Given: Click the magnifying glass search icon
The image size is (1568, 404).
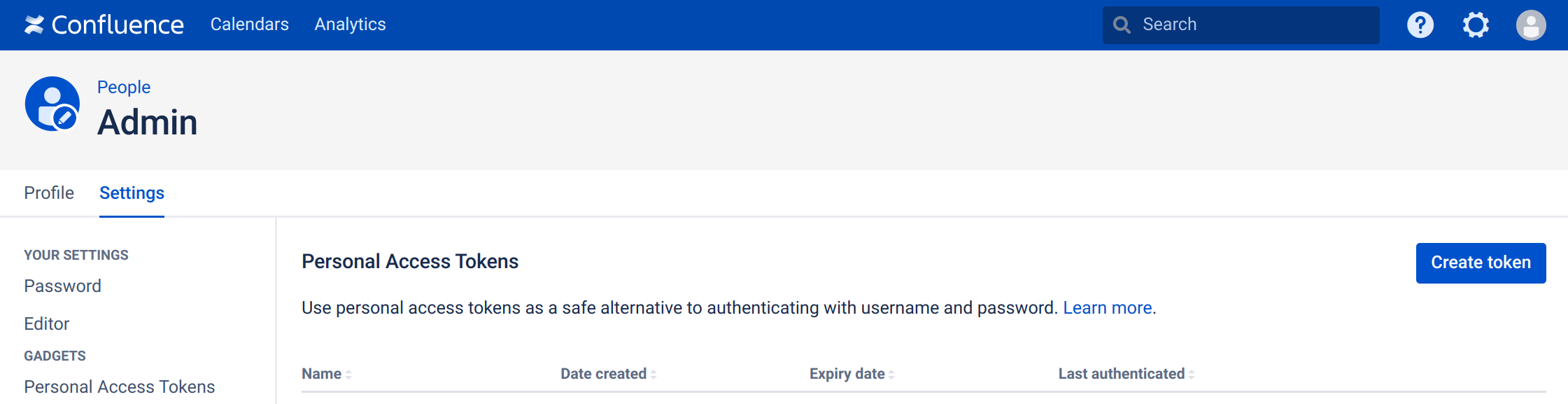Looking at the screenshot, I should 1122,25.
